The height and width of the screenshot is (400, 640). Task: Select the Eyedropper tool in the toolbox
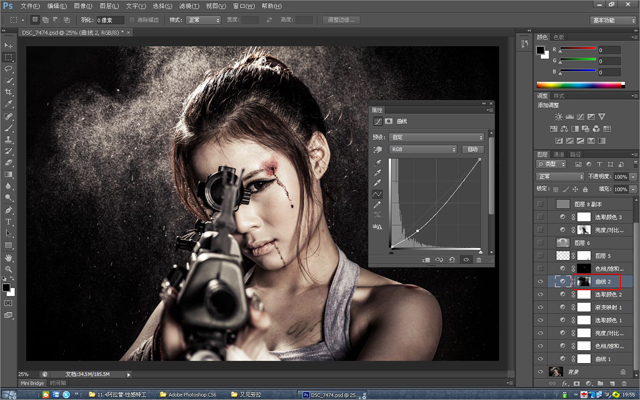[9, 104]
